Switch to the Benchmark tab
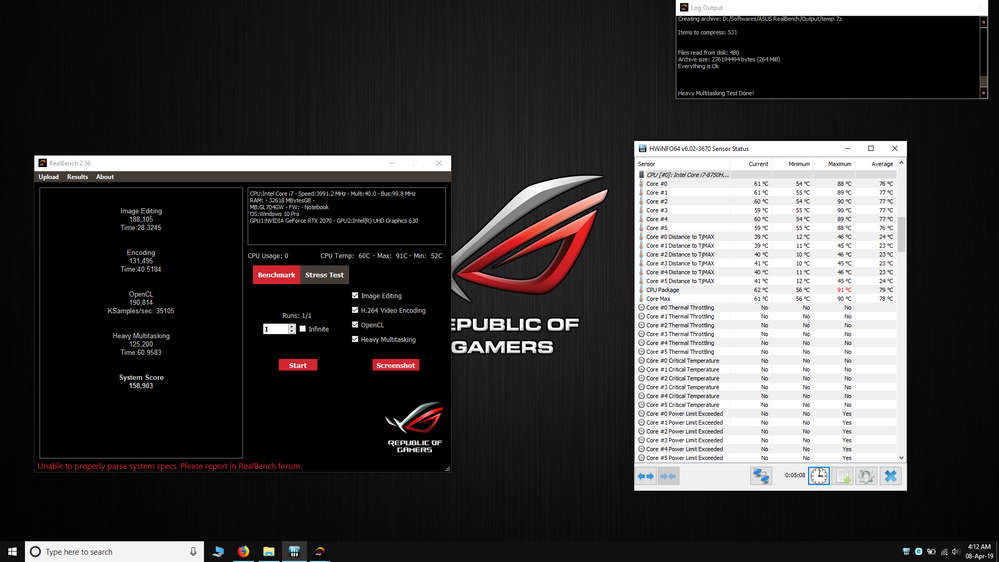 coord(277,275)
